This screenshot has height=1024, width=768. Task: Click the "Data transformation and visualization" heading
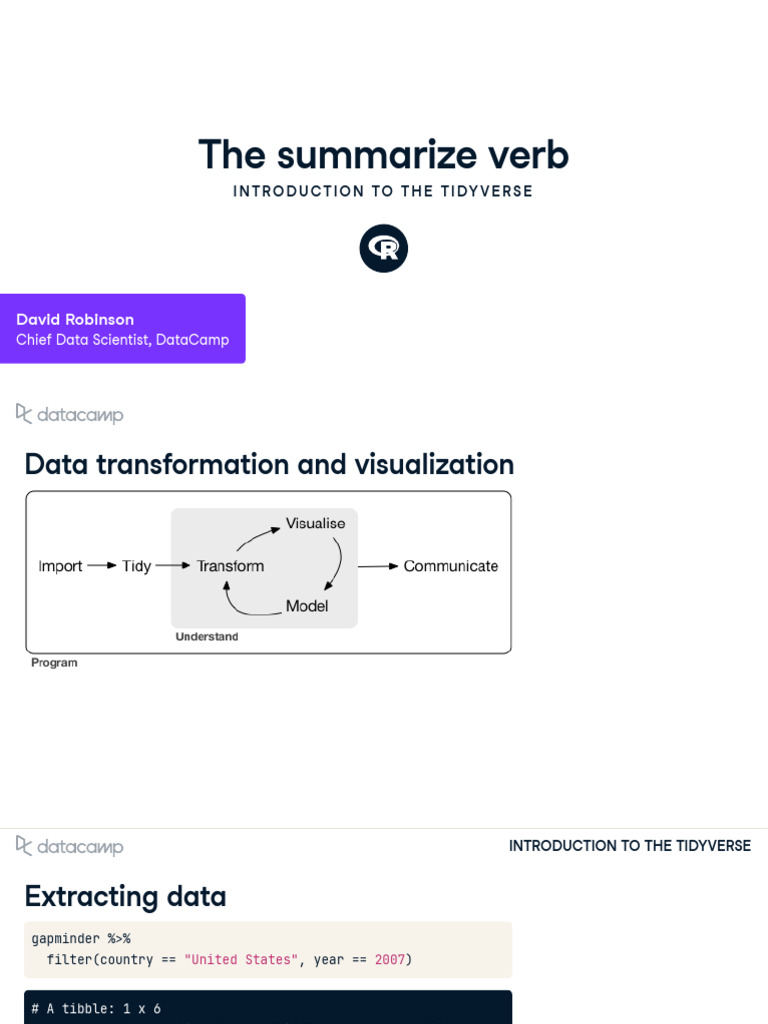point(269,464)
